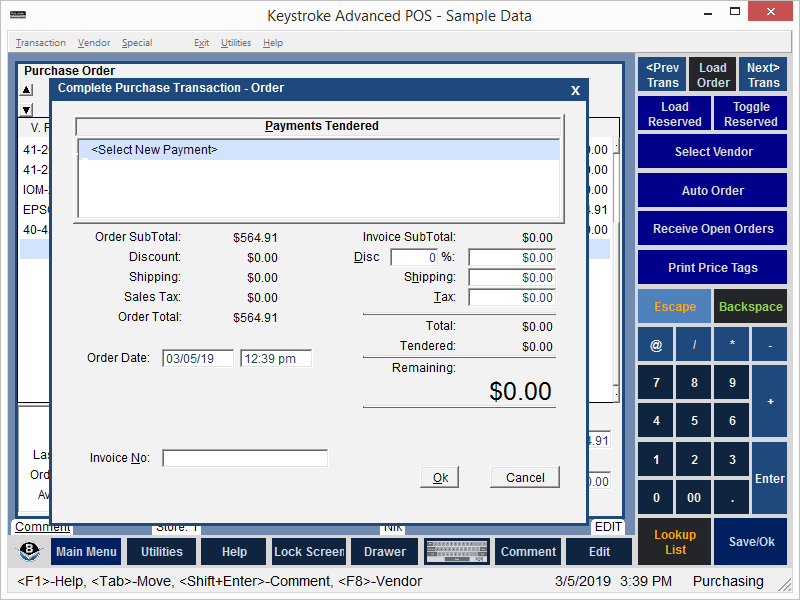Click the Ok button in dialog
800x600 pixels.
[x=440, y=478]
